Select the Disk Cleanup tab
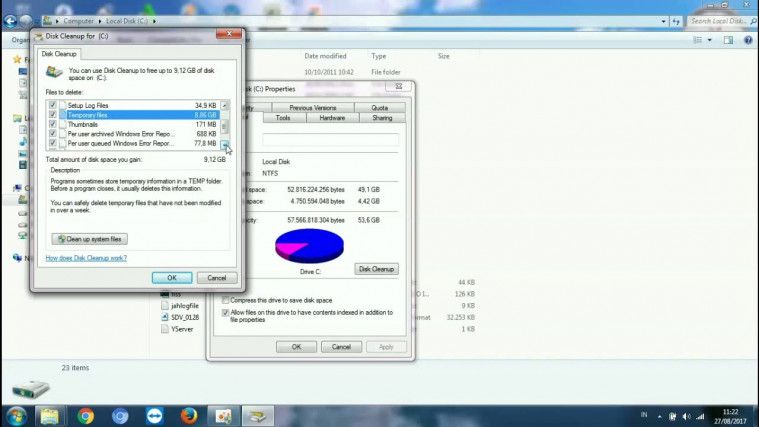 [x=59, y=54]
